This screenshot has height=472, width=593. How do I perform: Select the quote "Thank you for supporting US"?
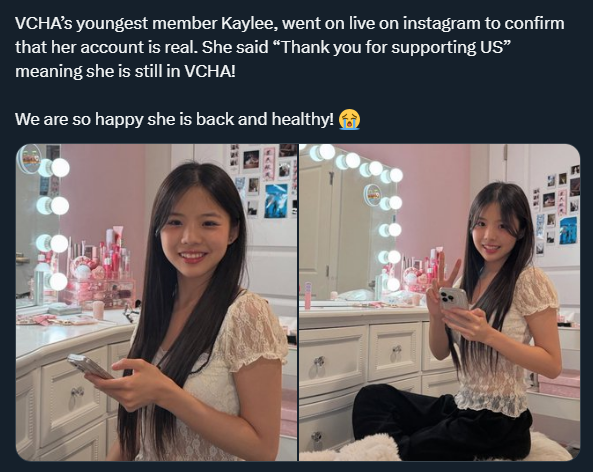click(391, 48)
